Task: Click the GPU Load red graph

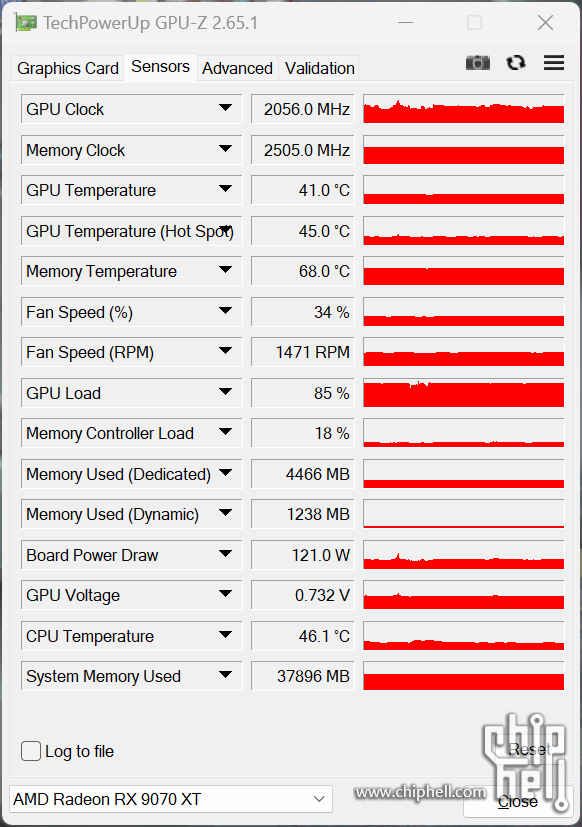Action: 463,393
